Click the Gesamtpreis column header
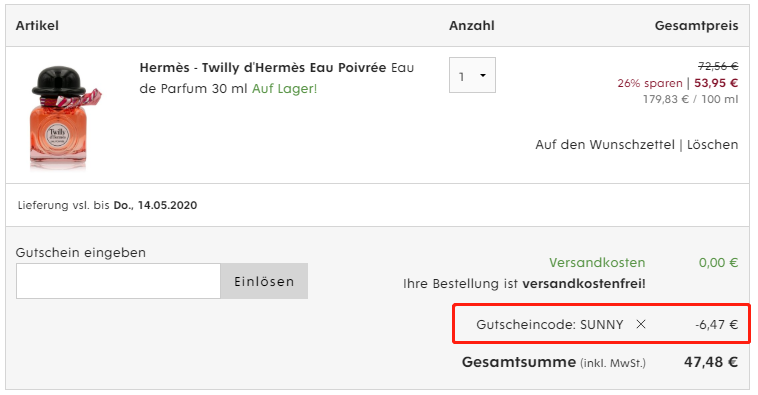Image resolution: width=758 pixels, height=395 pixels. (697, 26)
